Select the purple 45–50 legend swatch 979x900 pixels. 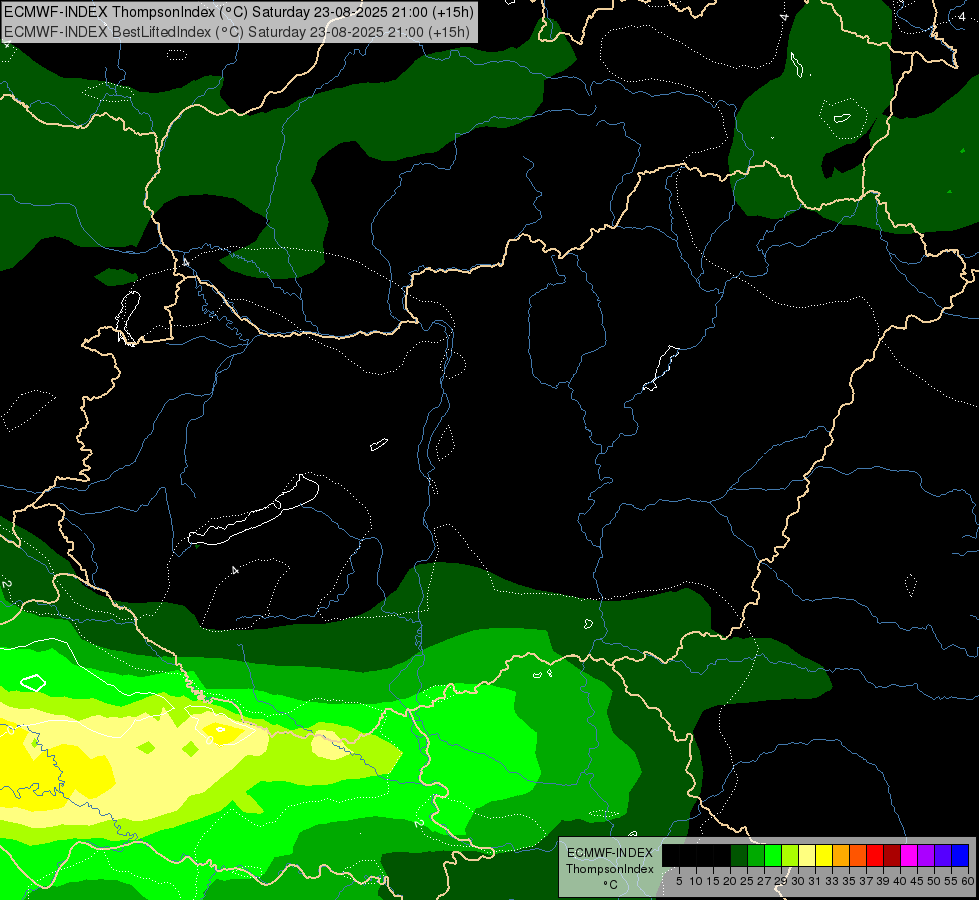(927, 855)
